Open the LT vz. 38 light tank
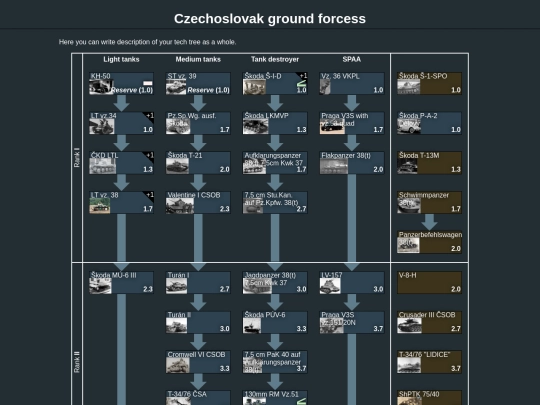 tap(121, 202)
